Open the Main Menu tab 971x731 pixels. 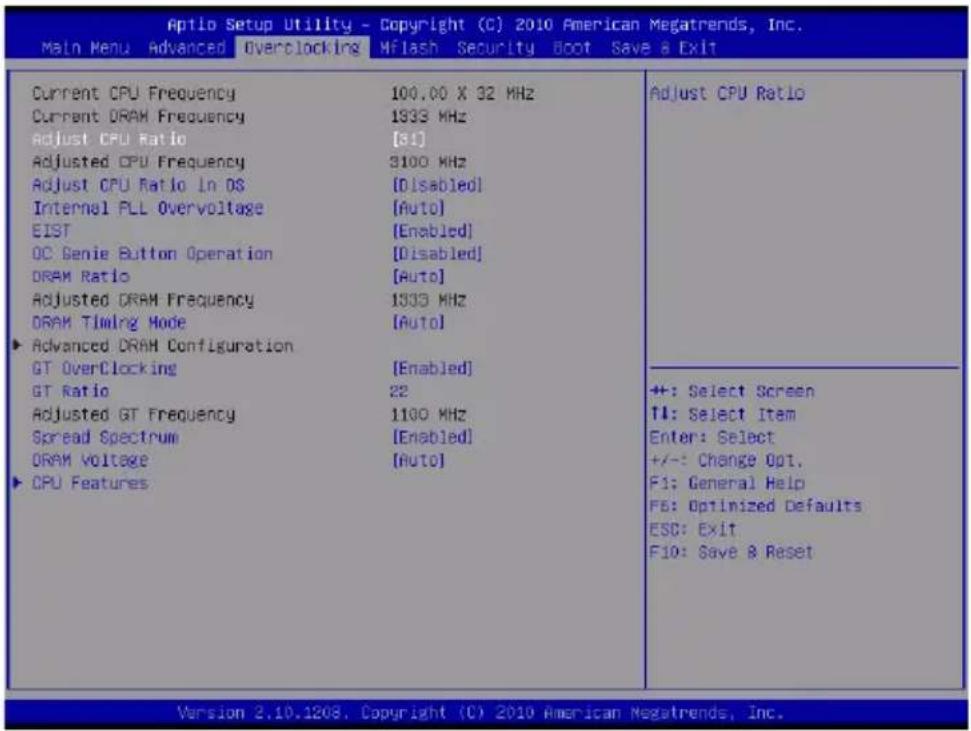click(x=85, y=48)
